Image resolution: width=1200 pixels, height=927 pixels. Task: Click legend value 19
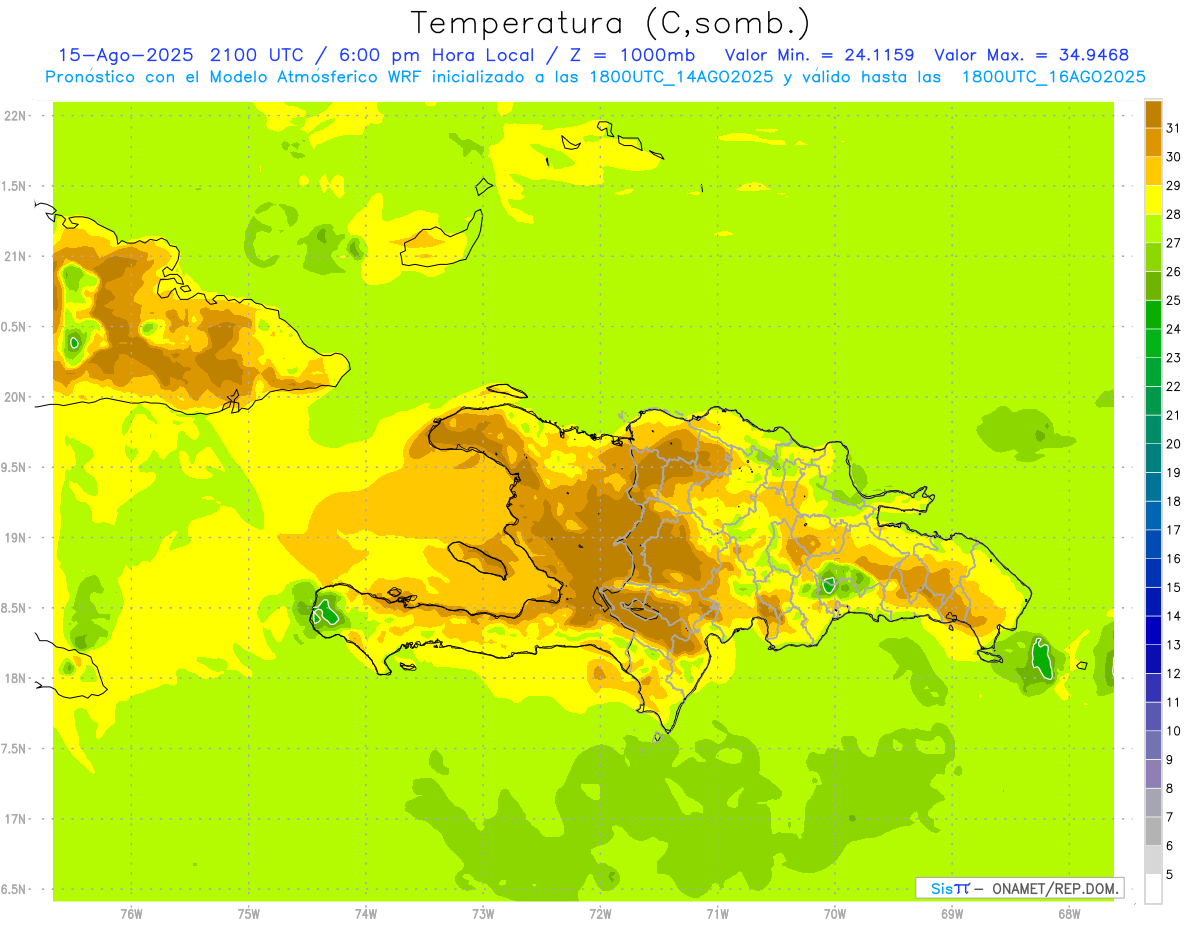click(1173, 473)
